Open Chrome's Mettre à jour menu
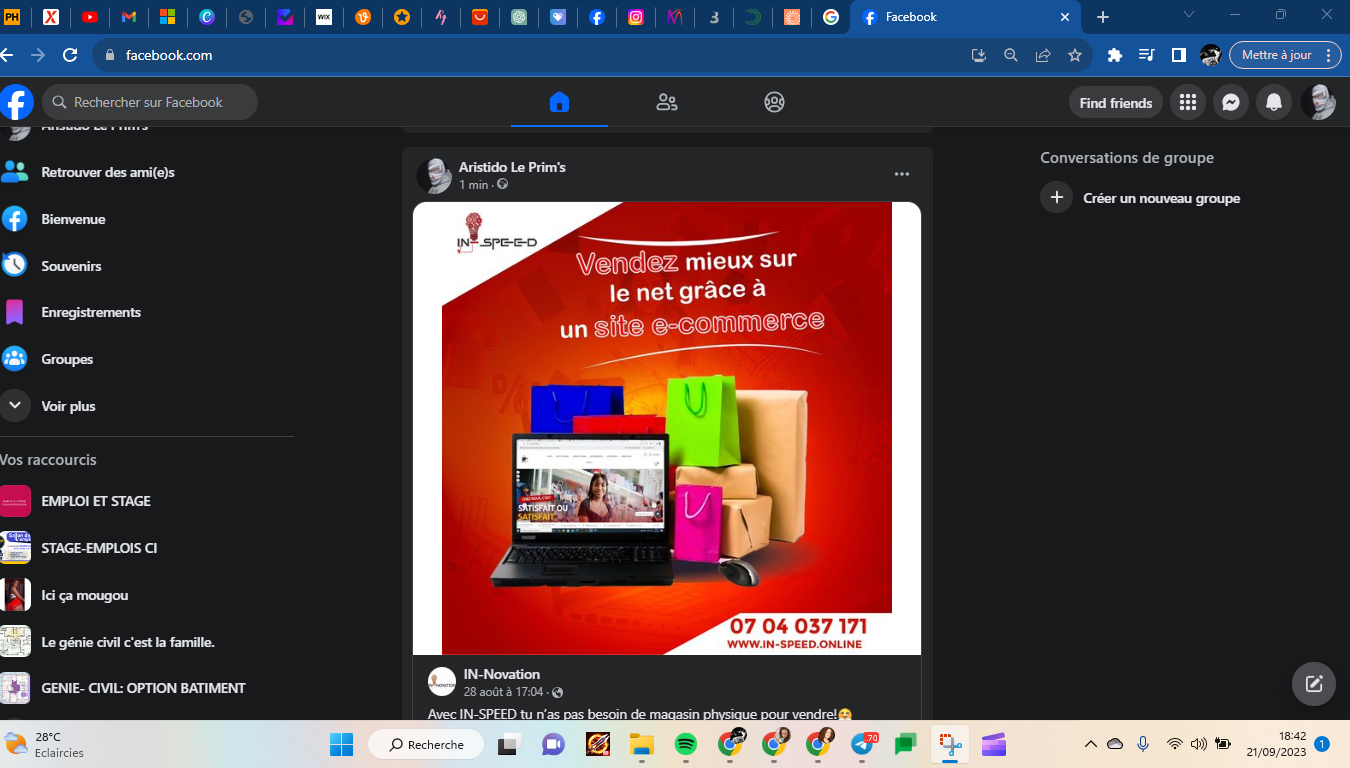Image resolution: width=1350 pixels, height=768 pixels. 1284,55
